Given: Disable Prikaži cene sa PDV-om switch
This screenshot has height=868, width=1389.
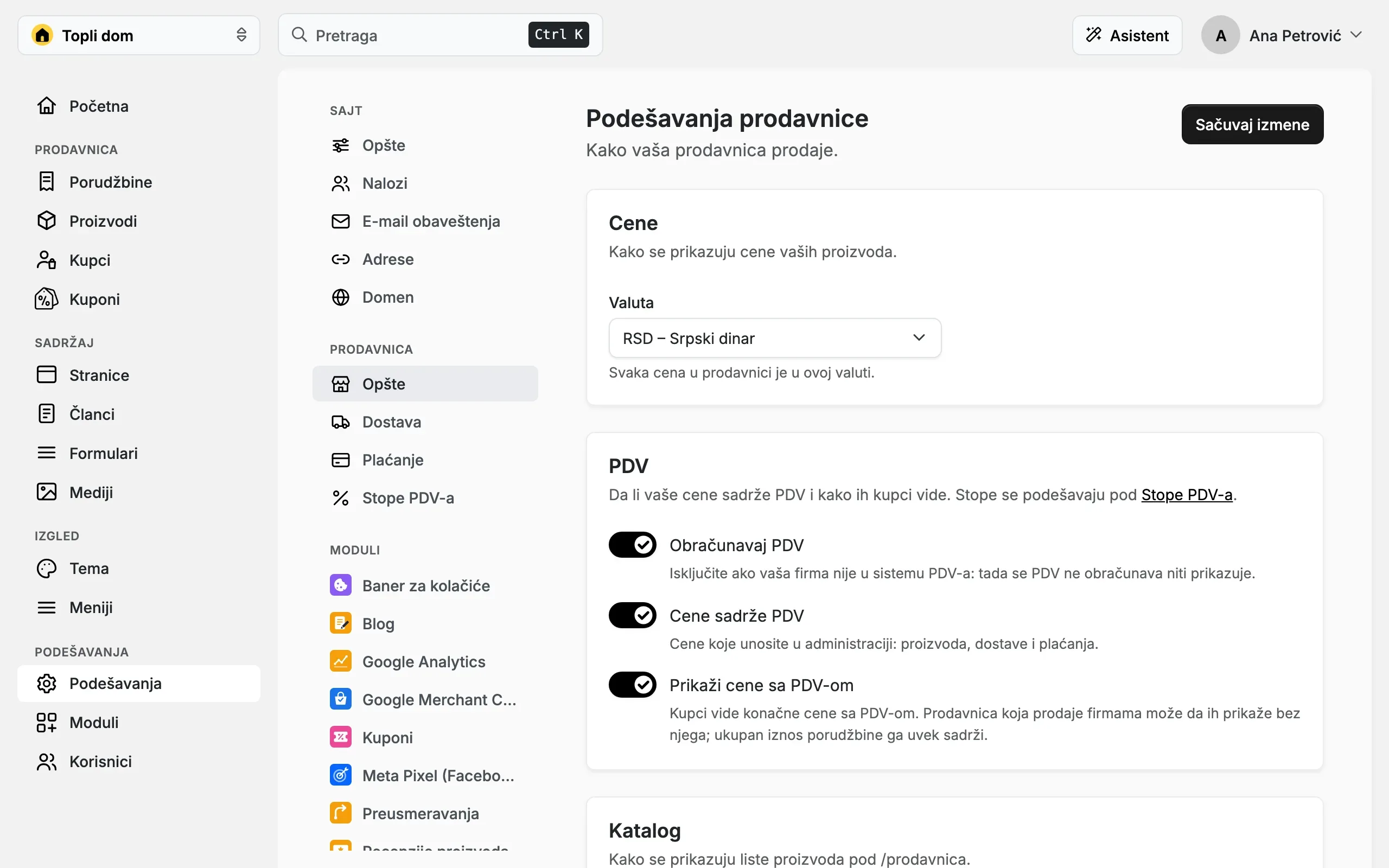Looking at the screenshot, I should (x=632, y=684).
